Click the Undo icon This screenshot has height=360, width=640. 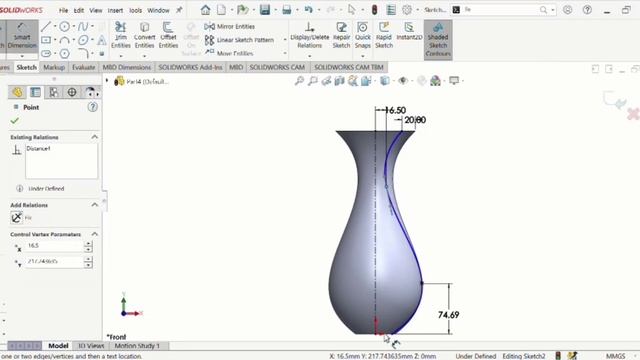pos(309,10)
